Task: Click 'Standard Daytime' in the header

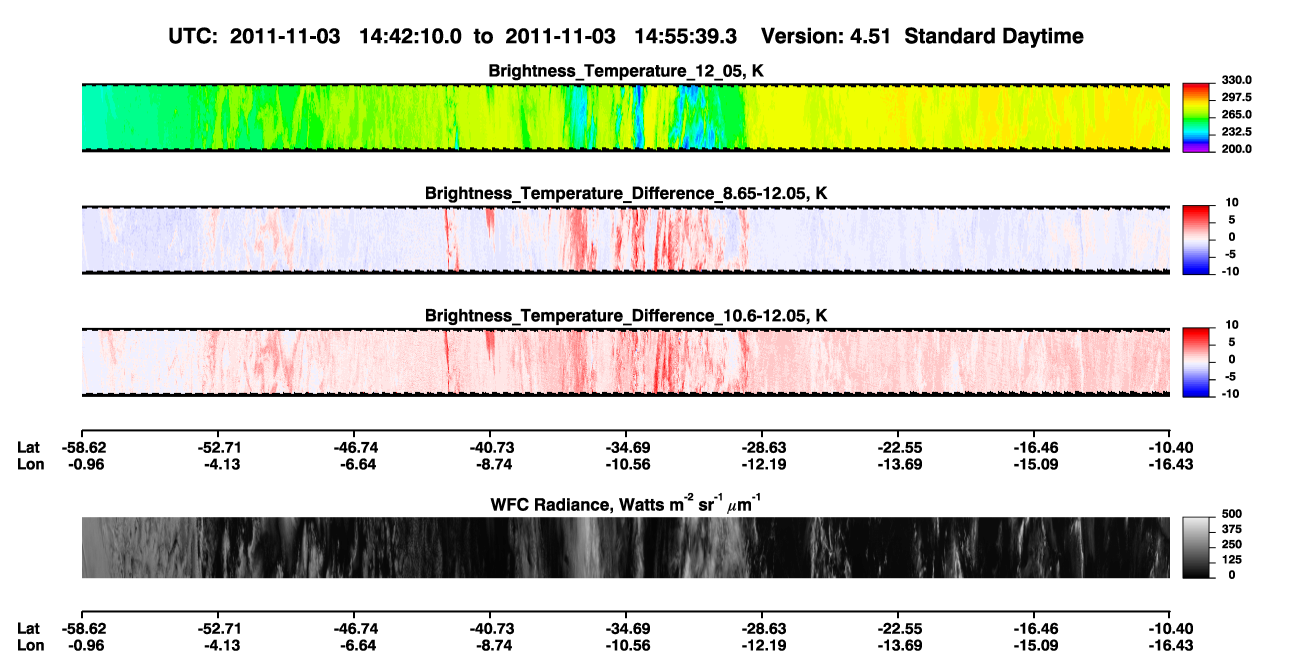Action: tap(994, 37)
